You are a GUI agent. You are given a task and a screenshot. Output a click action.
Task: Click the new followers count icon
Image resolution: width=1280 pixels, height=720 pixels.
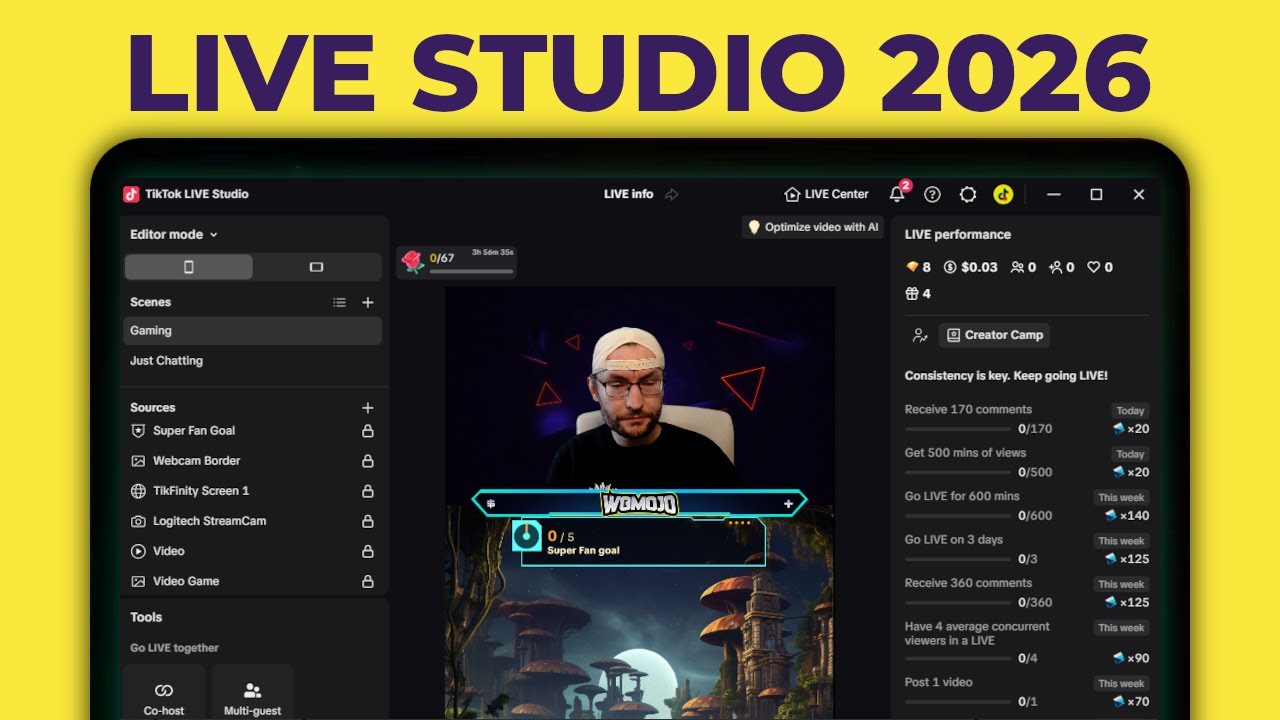1055,267
